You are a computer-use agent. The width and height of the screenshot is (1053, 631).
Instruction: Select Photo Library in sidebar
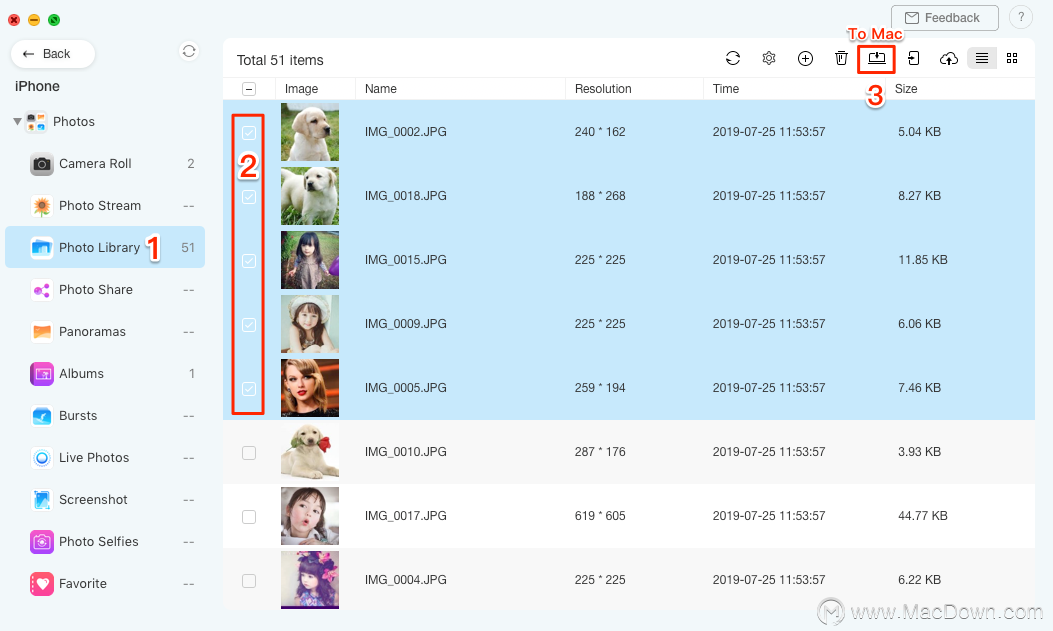pos(105,248)
